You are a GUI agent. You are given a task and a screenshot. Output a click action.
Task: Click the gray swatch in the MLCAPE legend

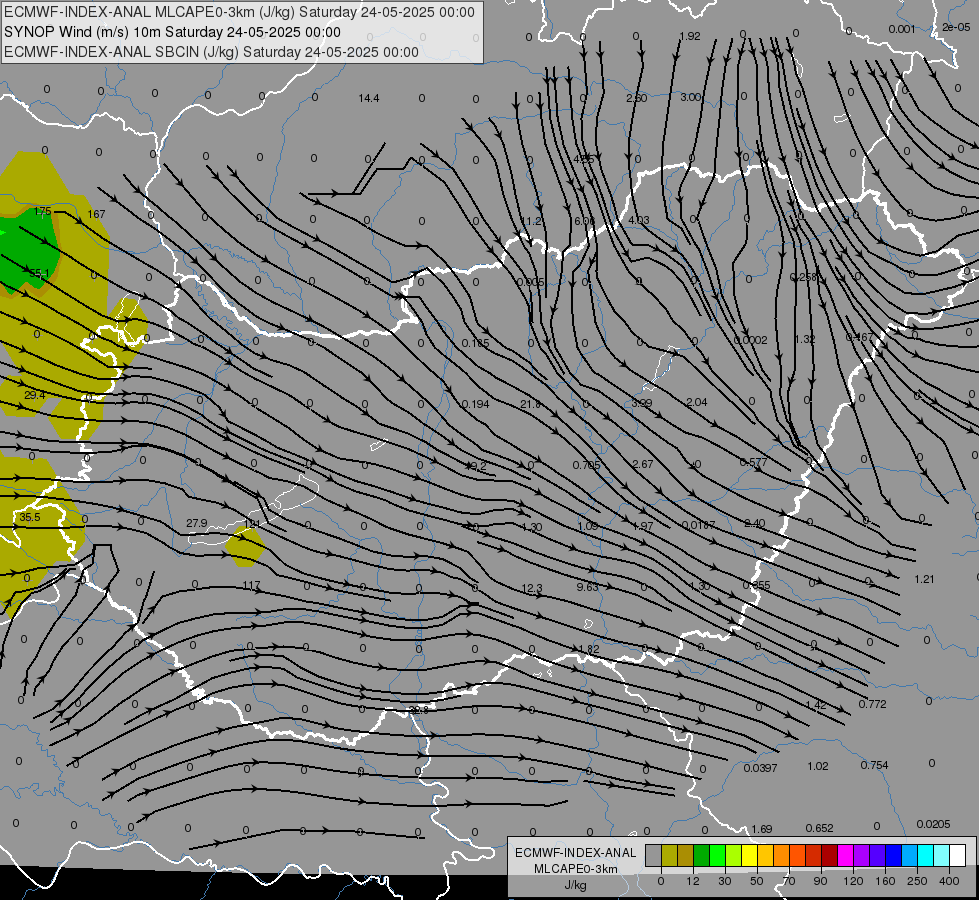coord(653,856)
